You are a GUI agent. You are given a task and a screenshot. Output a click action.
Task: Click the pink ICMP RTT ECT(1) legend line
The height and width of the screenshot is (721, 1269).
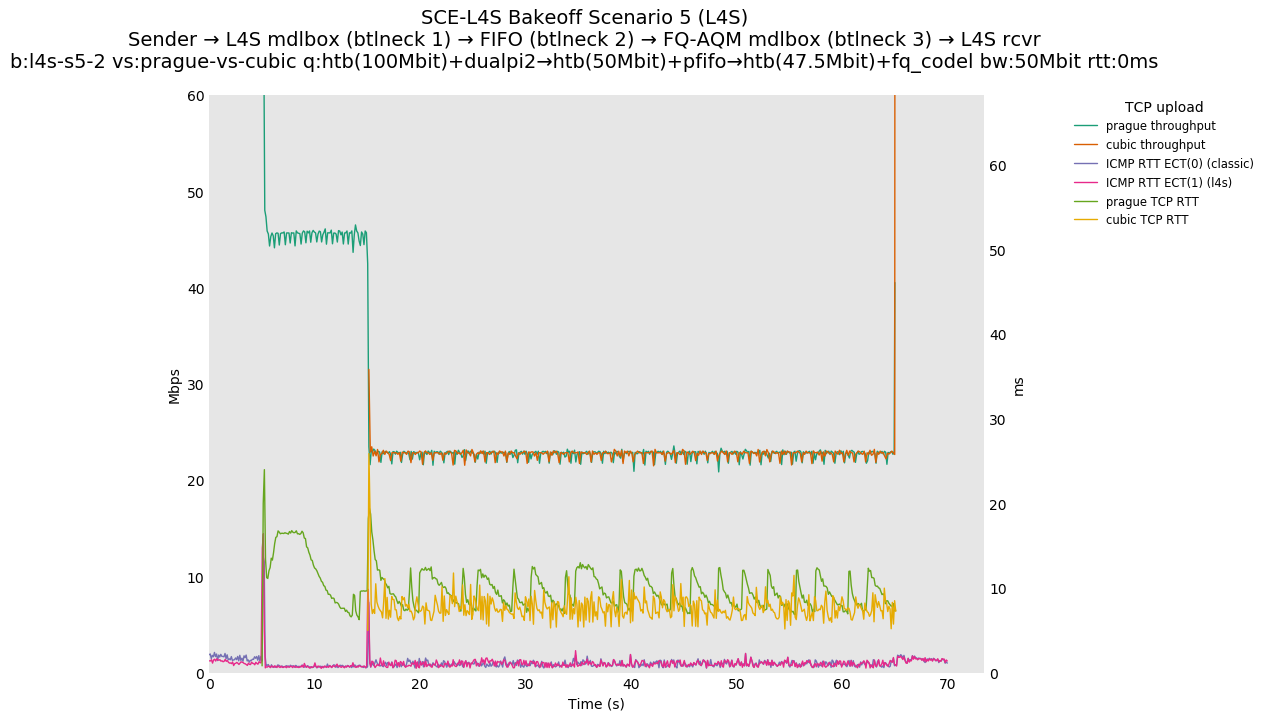(1085, 183)
